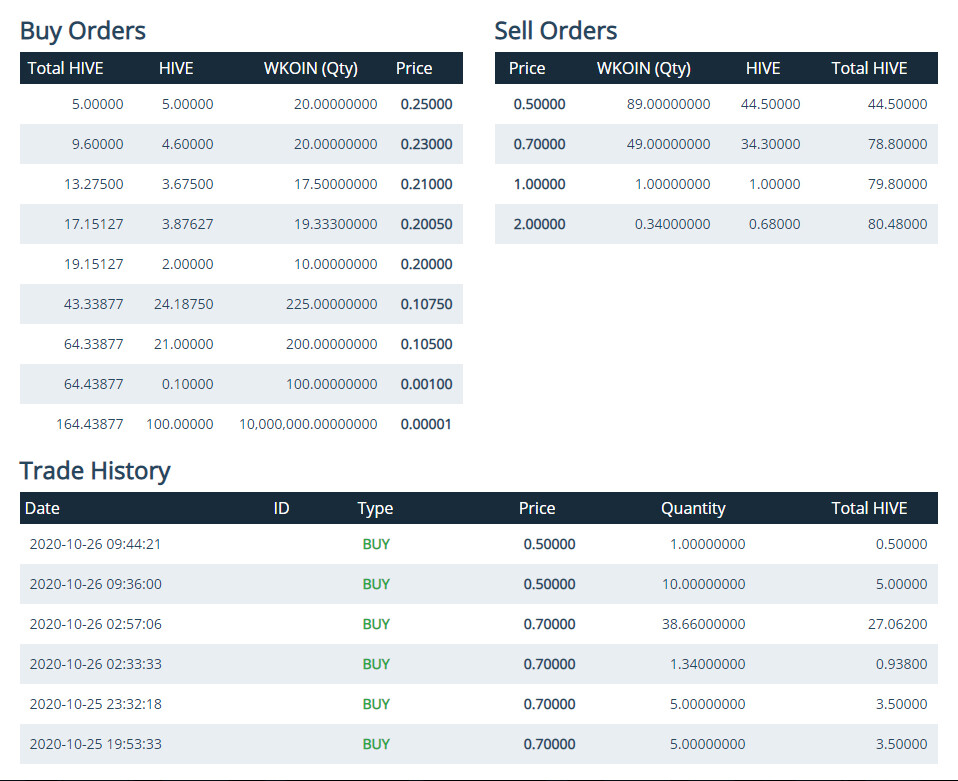
Task: Click buy price 0.20000
Action: click(x=426, y=264)
